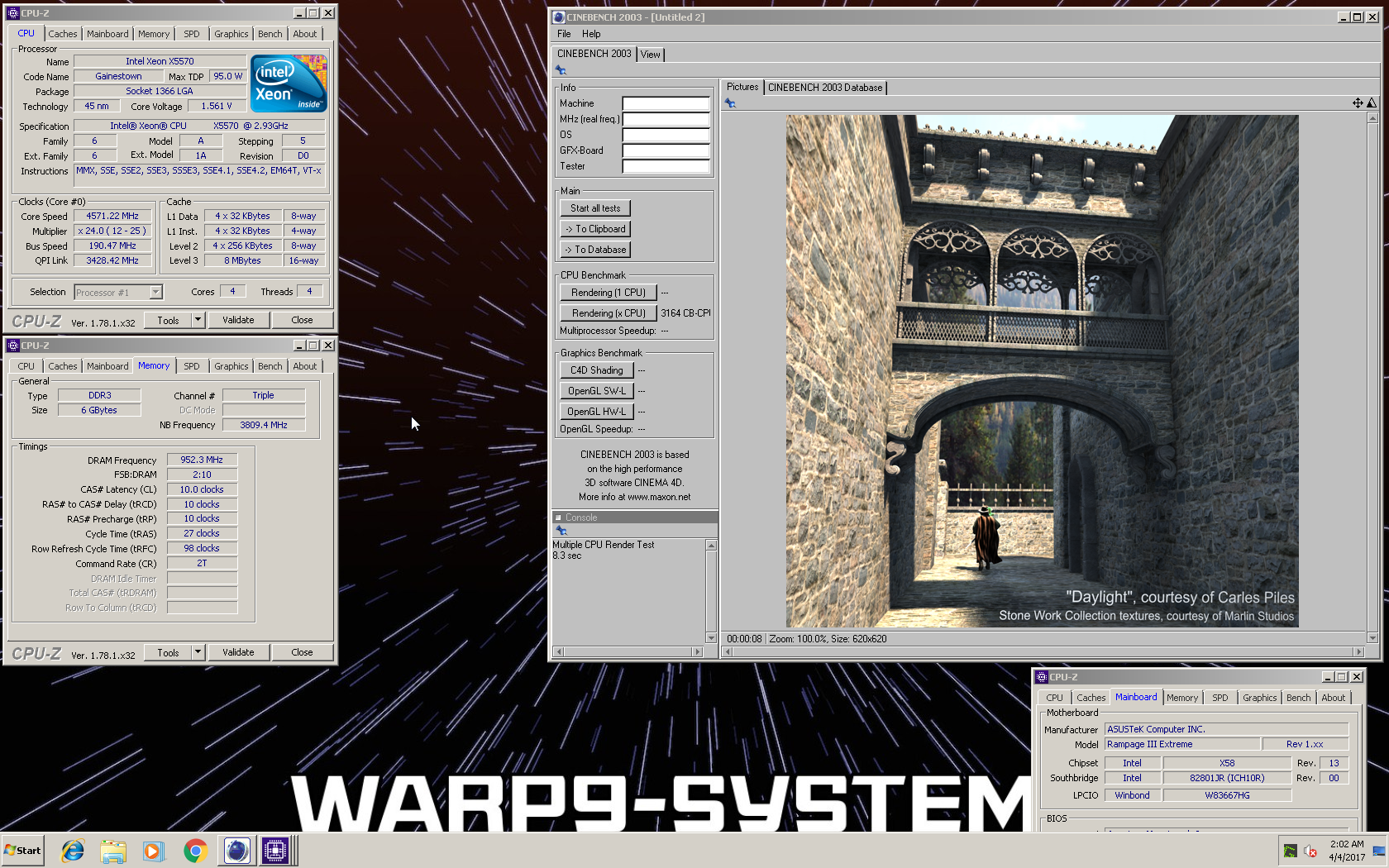Switch to the CINEBENCH taskbar icon
The image size is (1389, 868).
tap(237, 850)
